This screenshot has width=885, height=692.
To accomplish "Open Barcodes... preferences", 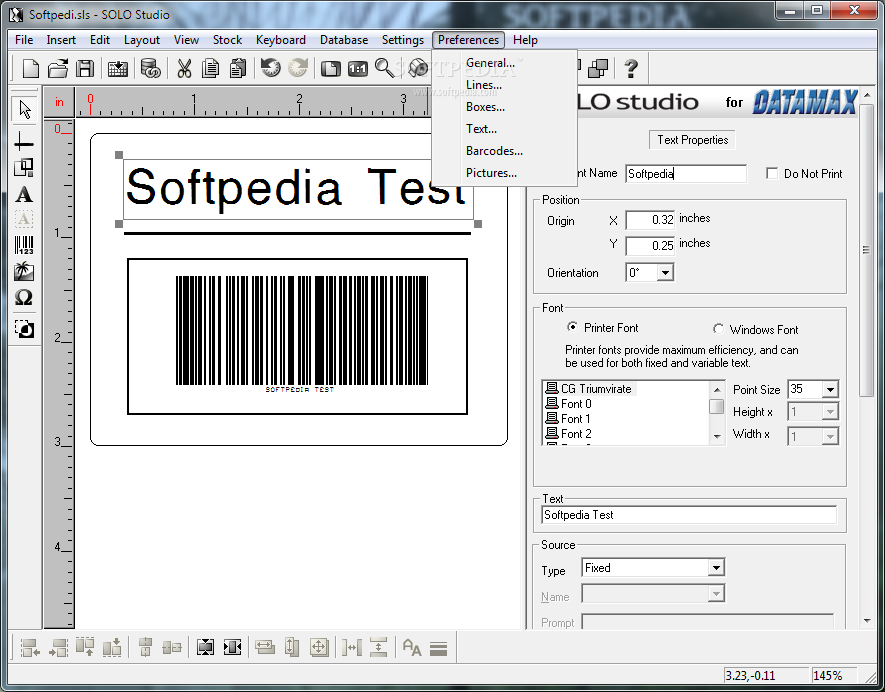I will [494, 151].
